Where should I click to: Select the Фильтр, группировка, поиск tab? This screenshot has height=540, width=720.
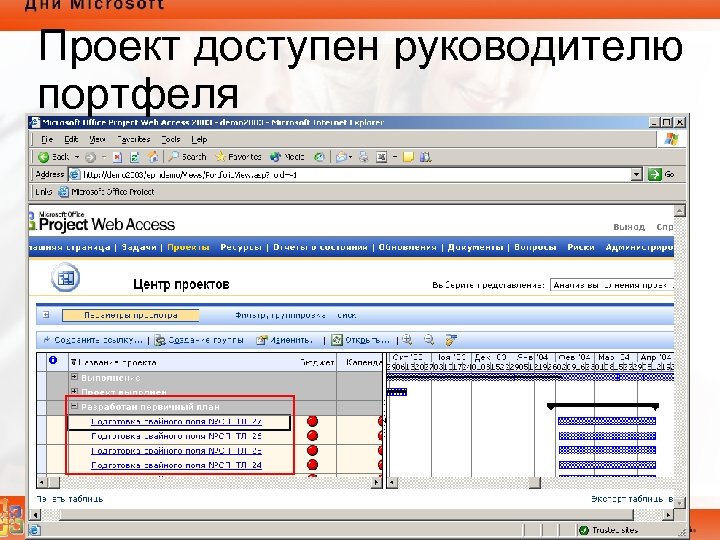click(295, 315)
